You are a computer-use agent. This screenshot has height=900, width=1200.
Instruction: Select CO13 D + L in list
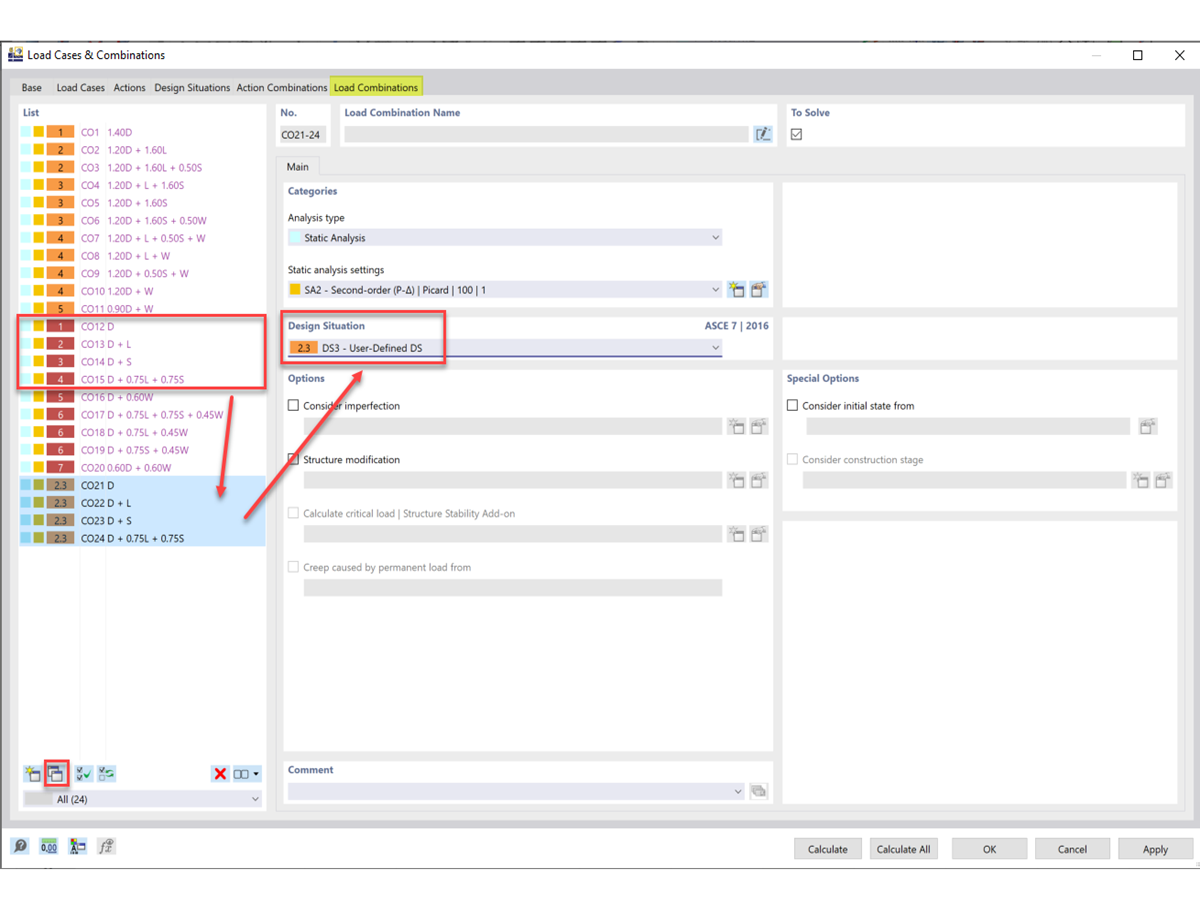142,344
